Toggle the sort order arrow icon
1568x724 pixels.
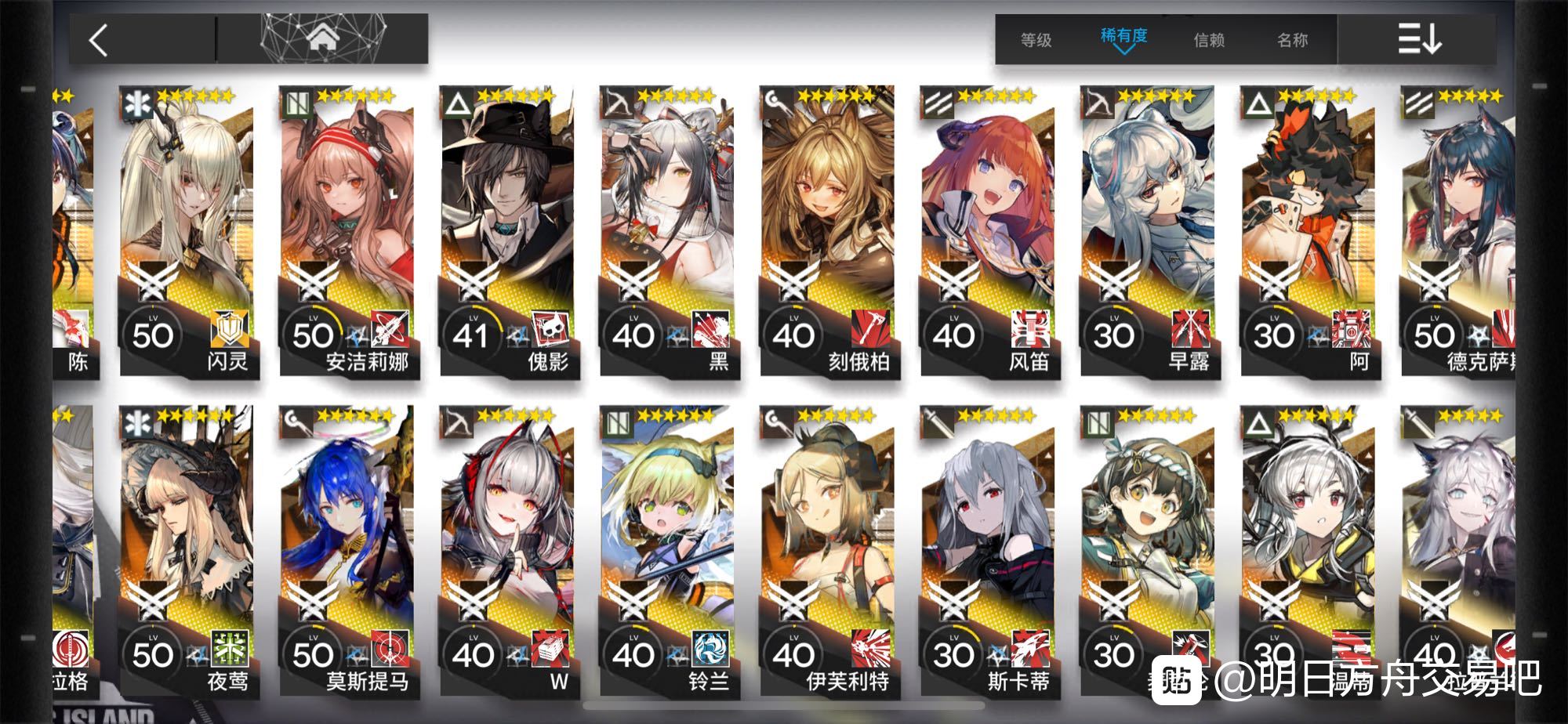tap(1420, 38)
